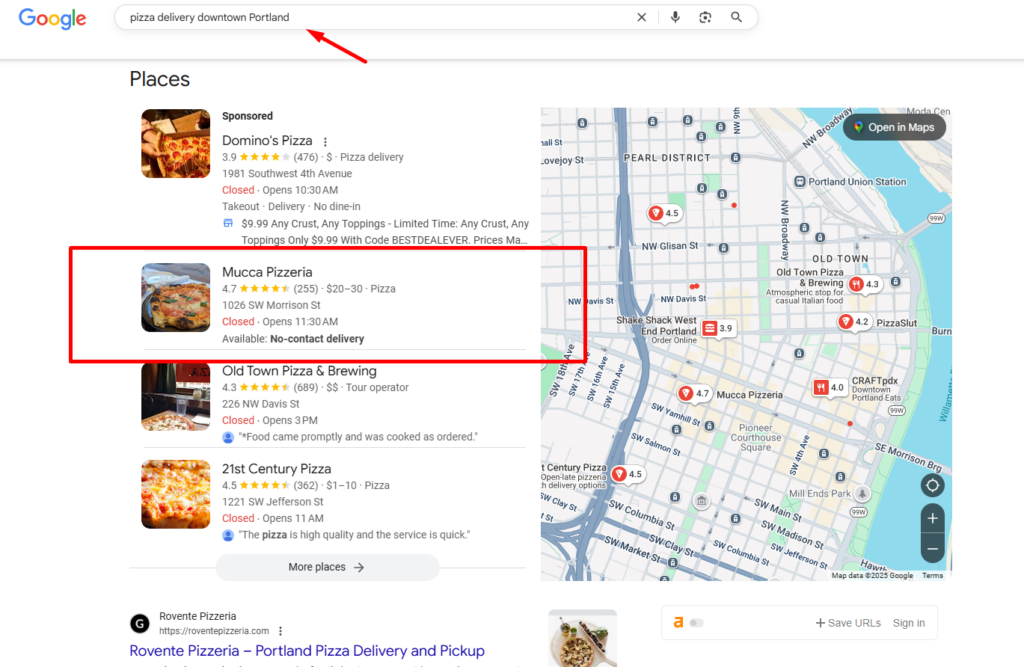Viewport: 1024px width, 667px height.
Task: View the map Terms link
Action: click(932, 575)
